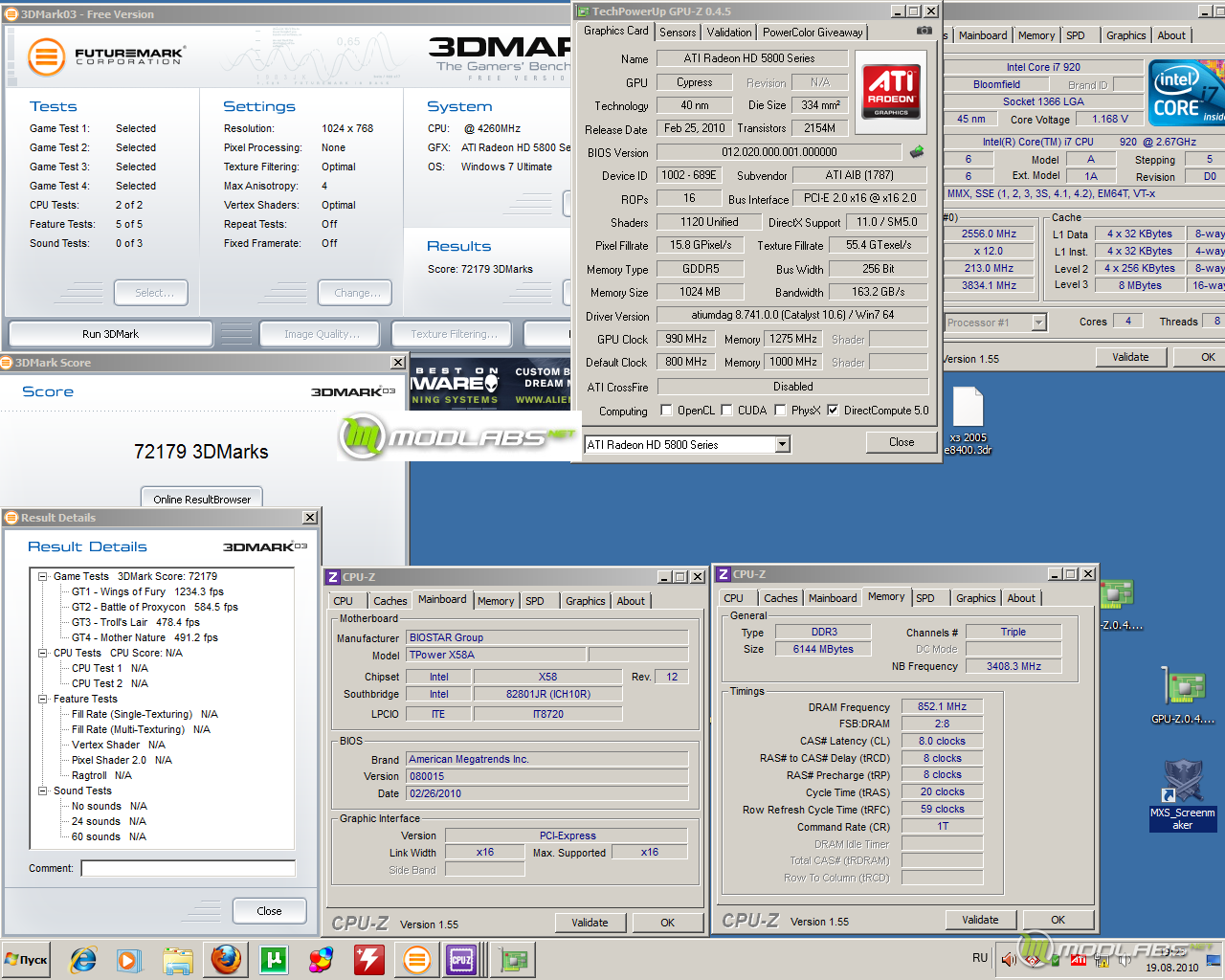Viewport: 1225px width, 980px height.
Task: Toggle the DirectCompute 5.0 checkbox
Action: click(833, 411)
